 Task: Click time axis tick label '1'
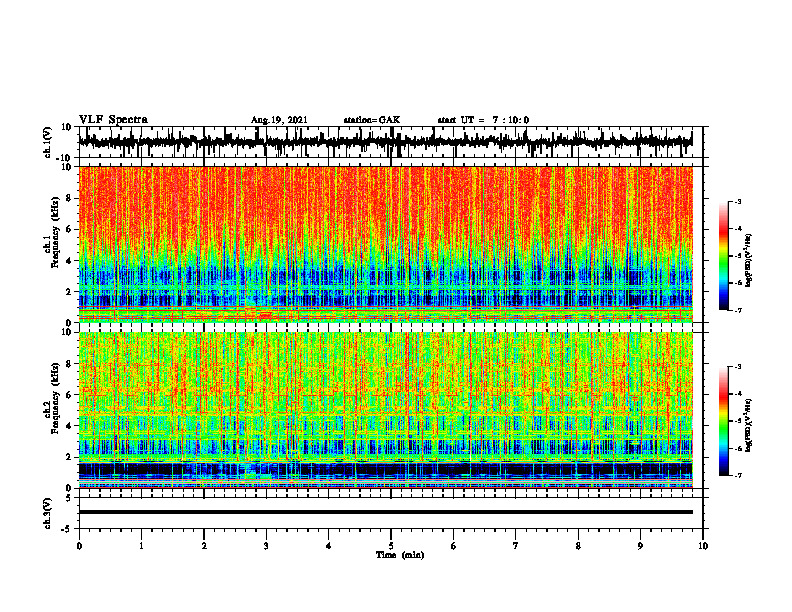[141, 546]
